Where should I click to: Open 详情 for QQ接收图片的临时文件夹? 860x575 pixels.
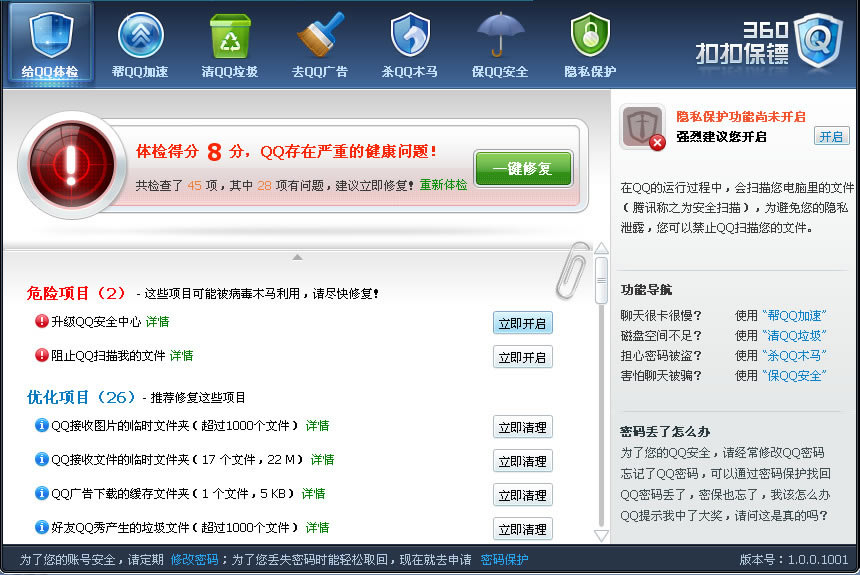click(318, 426)
